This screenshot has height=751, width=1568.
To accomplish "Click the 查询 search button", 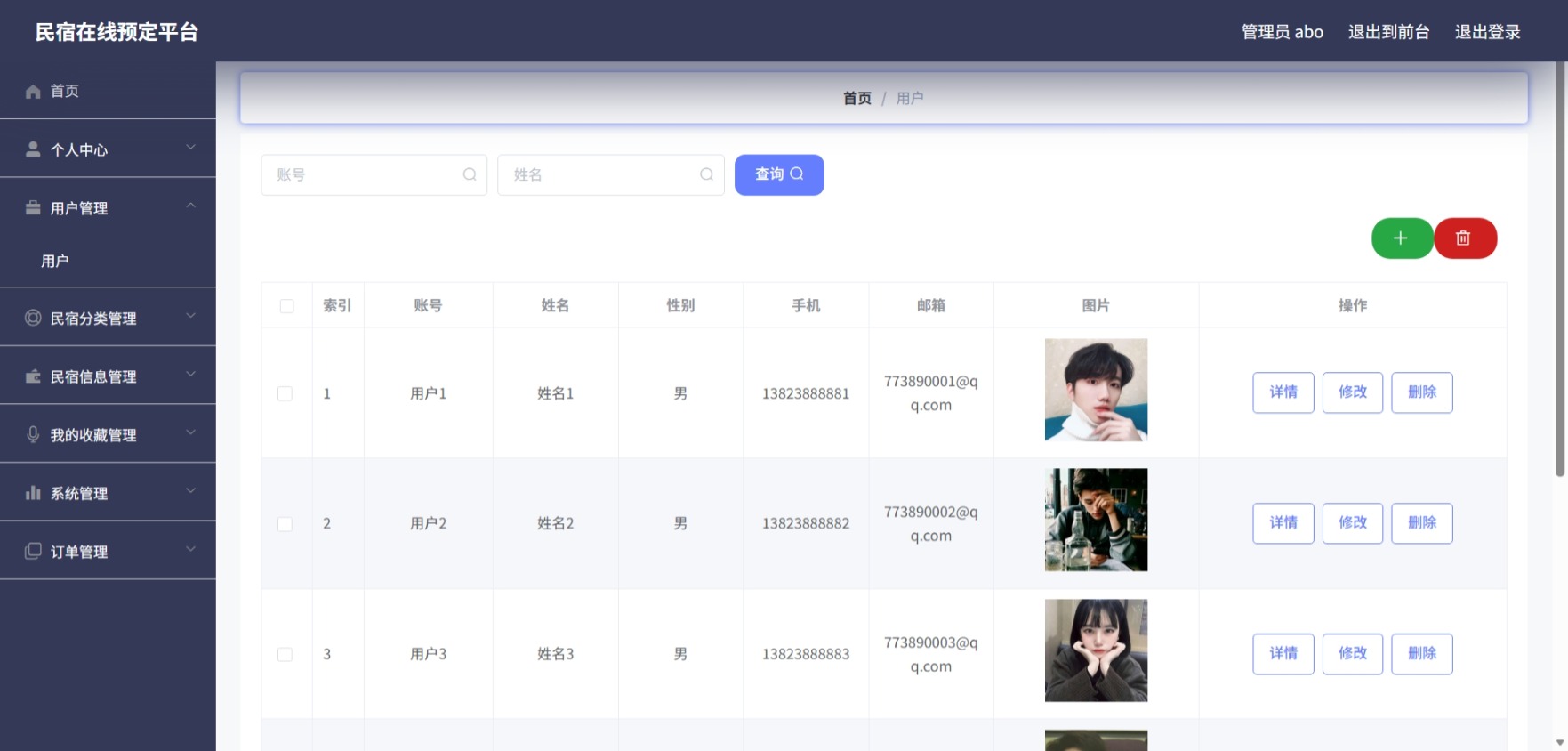I will point(779,174).
